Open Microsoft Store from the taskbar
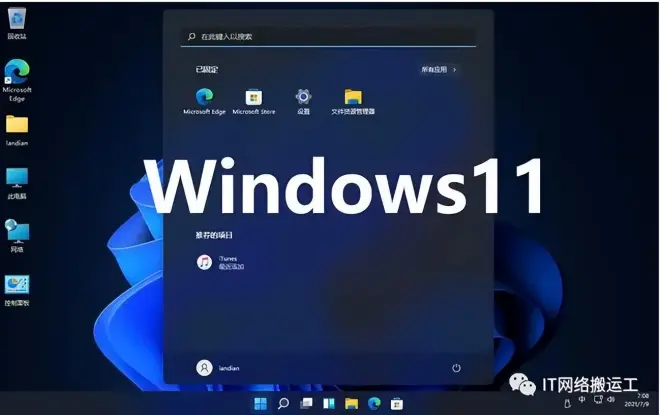The width and height of the screenshot is (660, 415). click(397, 404)
